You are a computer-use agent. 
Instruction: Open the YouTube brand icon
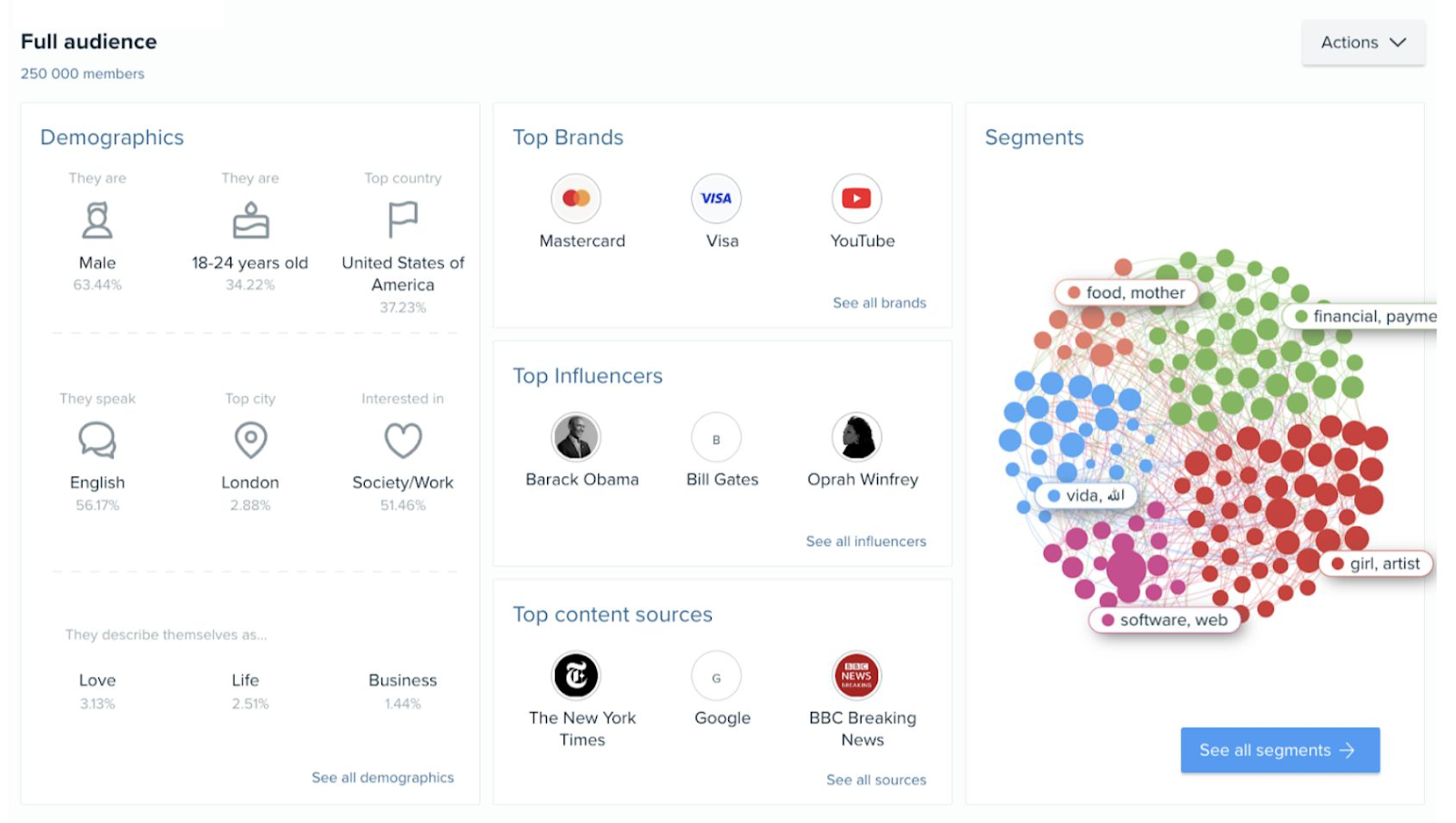856,198
